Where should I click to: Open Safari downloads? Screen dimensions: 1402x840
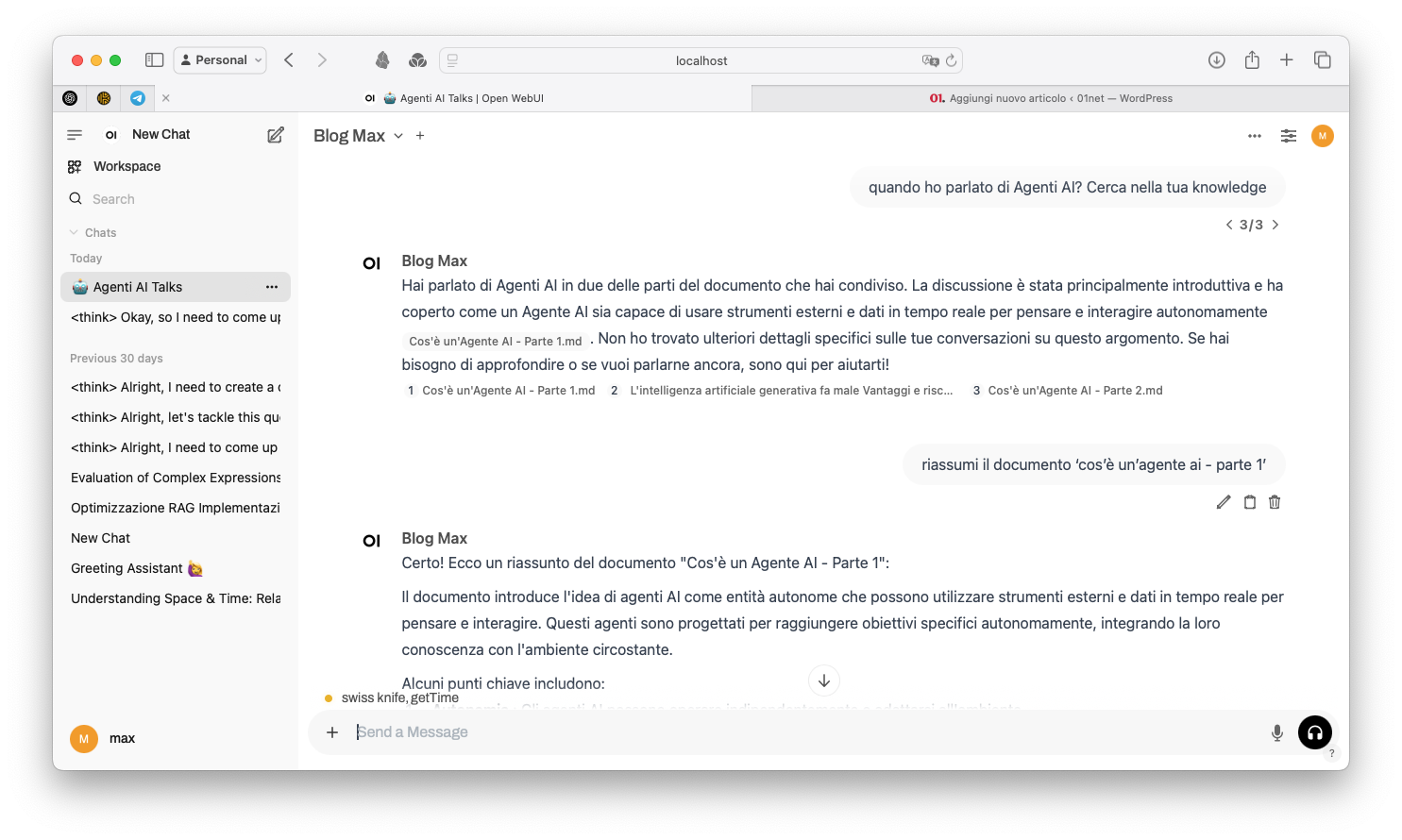(x=1217, y=60)
